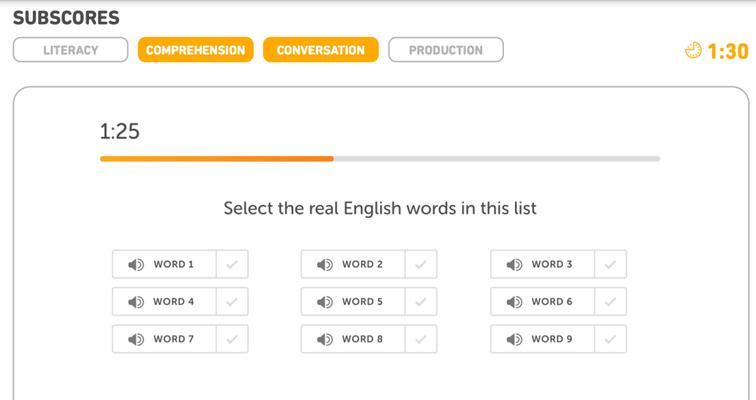
Task: Mark Word 1 as a real word
Action: pos(232,264)
